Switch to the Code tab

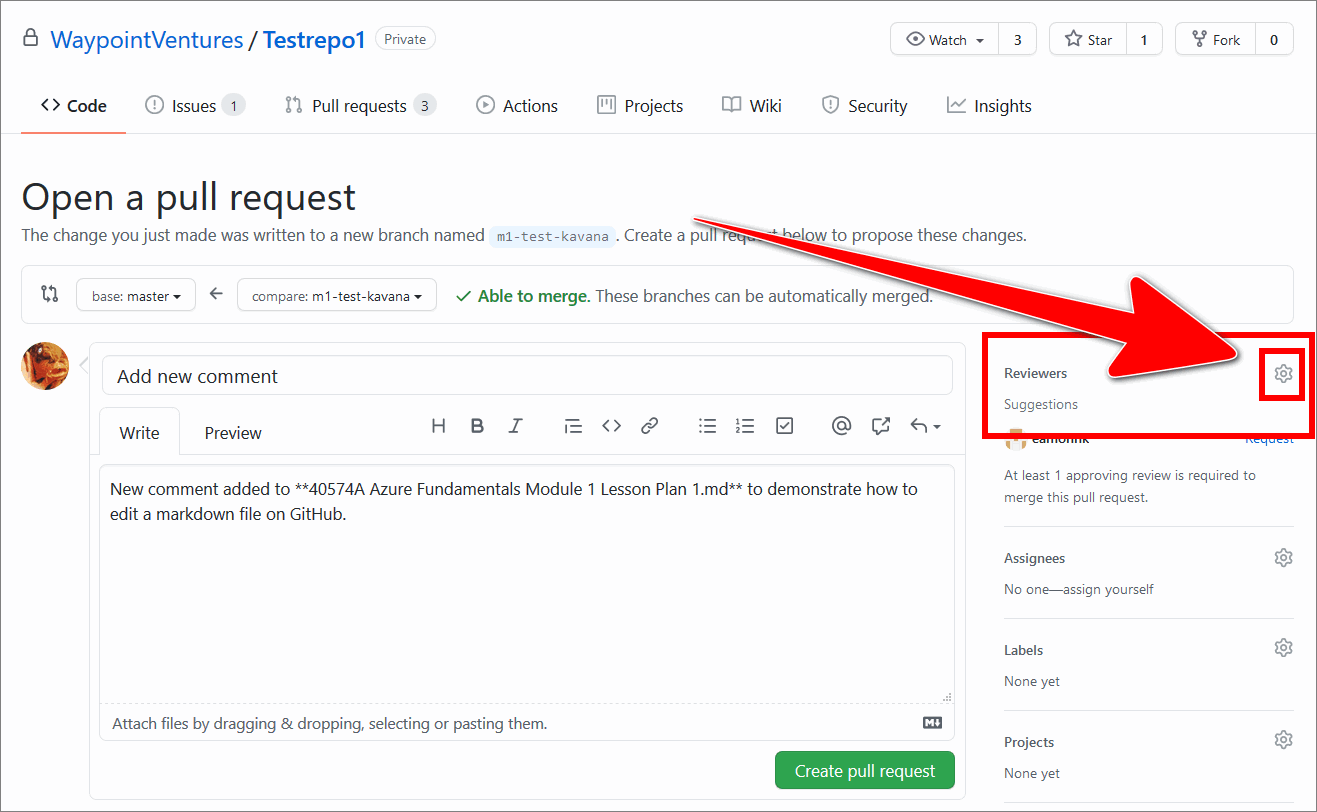(x=74, y=106)
